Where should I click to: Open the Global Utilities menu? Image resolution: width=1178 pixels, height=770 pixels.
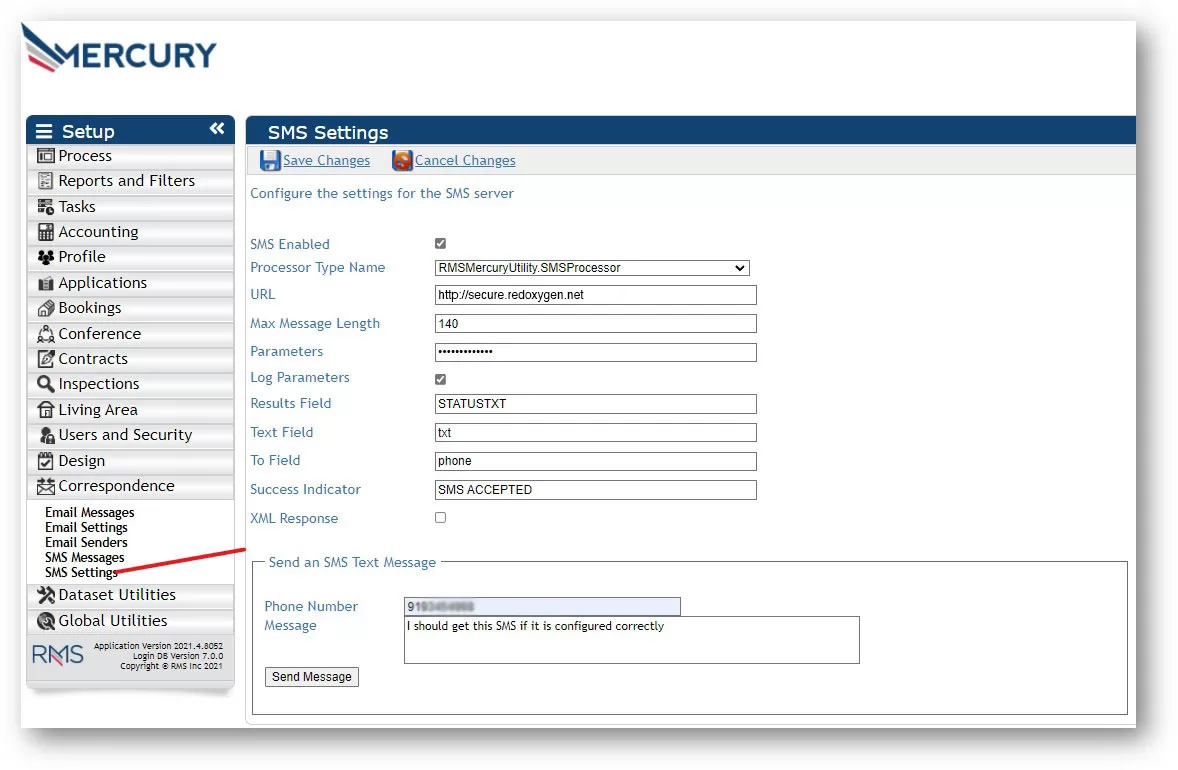[131, 621]
